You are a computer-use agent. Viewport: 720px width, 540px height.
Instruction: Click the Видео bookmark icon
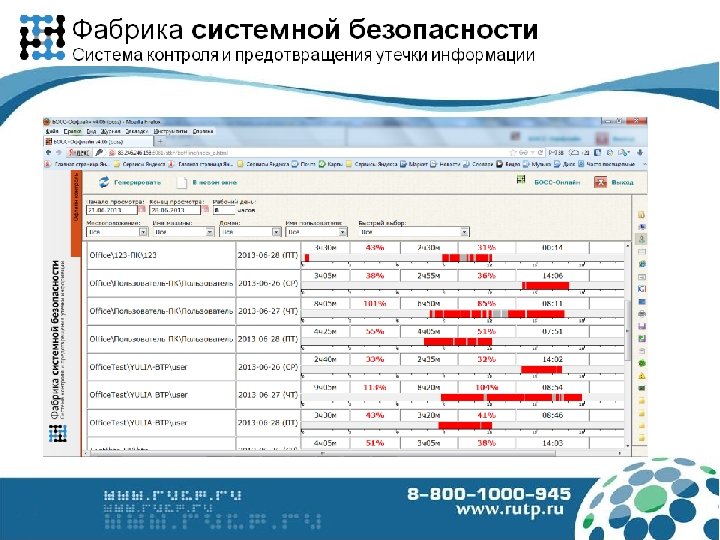(500, 164)
